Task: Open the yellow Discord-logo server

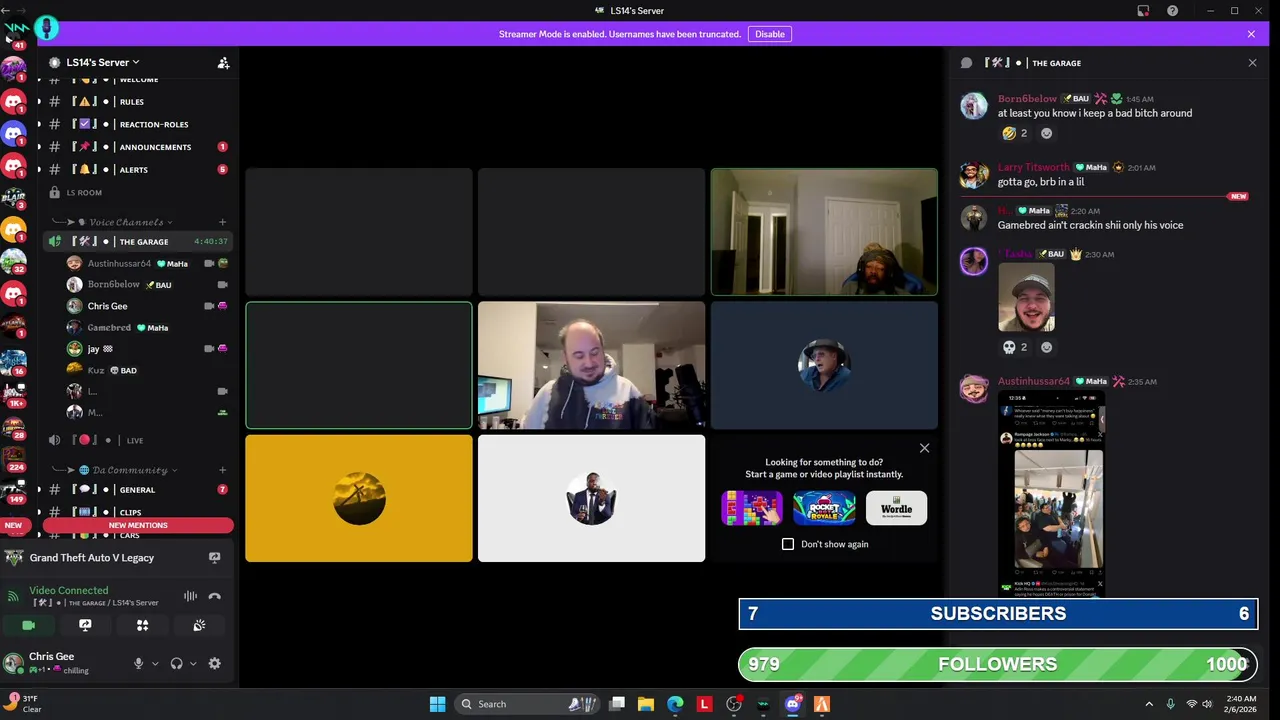Action: click(x=13, y=230)
